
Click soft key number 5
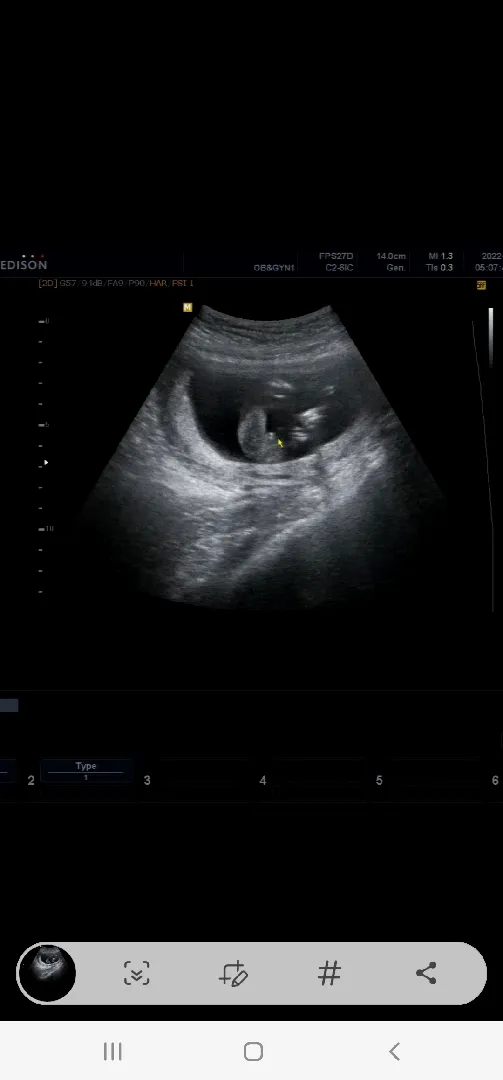click(379, 780)
